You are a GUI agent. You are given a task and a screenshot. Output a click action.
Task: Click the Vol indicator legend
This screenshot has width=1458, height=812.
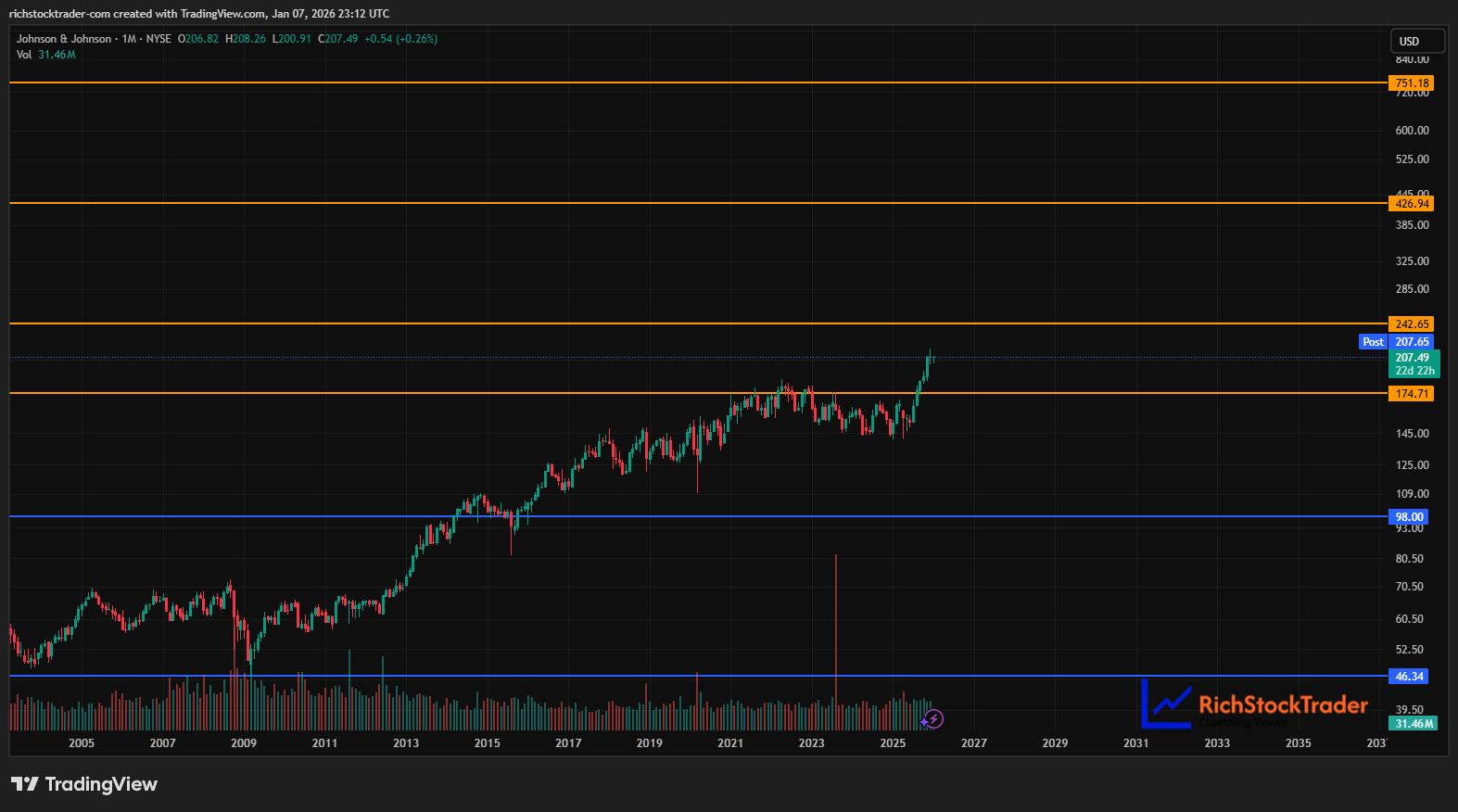click(24, 55)
